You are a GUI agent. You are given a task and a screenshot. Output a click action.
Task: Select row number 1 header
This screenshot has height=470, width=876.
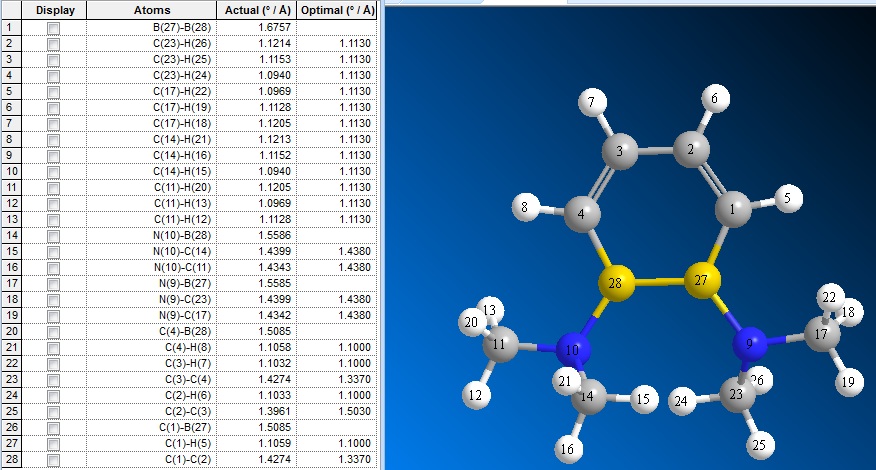[11, 27]
